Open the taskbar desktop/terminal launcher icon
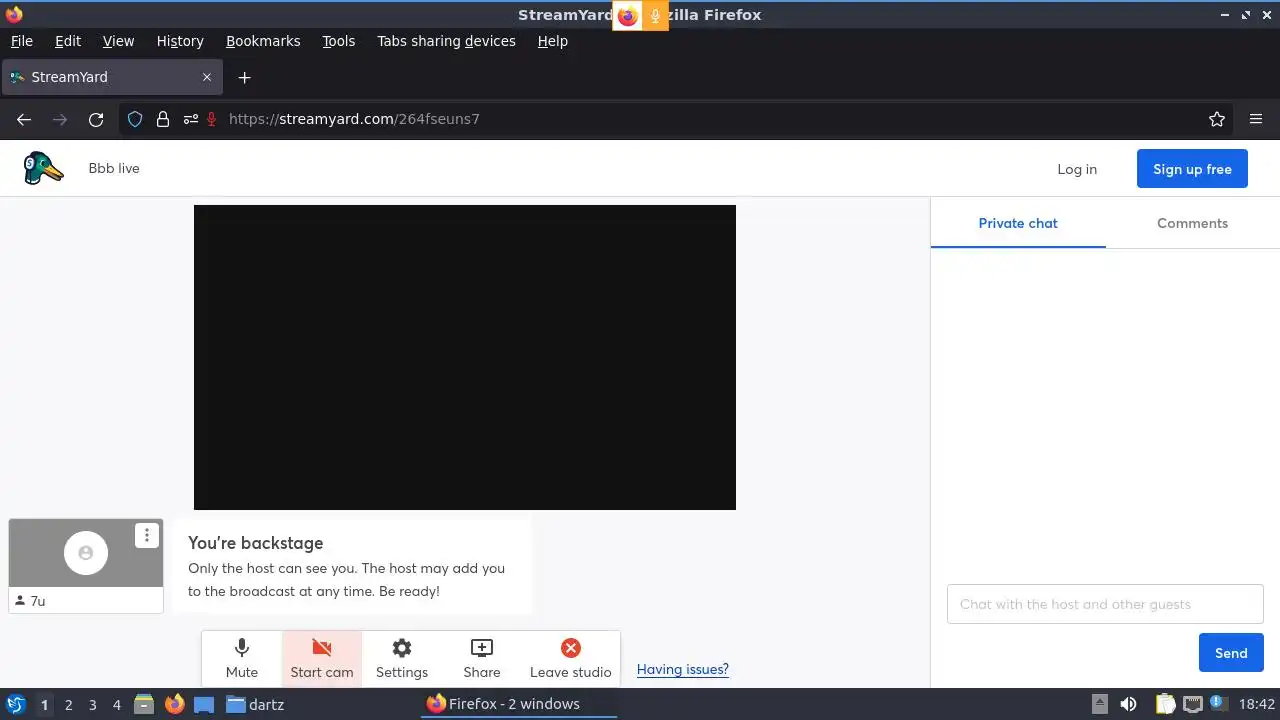Image resolution: width=1280 pixels, height=720 pixels. tap(204, 704)
